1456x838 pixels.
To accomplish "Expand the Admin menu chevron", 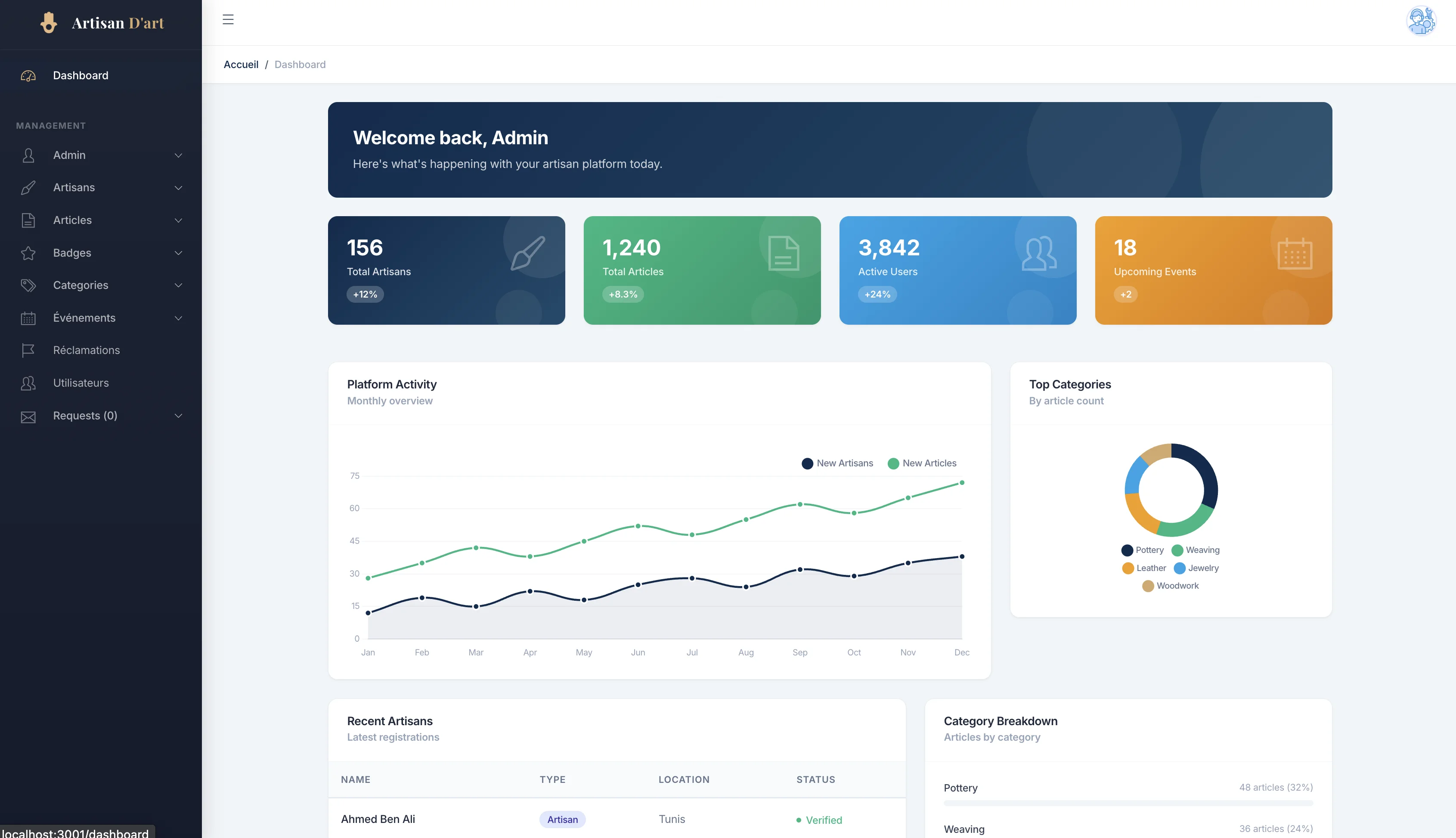I will tap(178, 155).
